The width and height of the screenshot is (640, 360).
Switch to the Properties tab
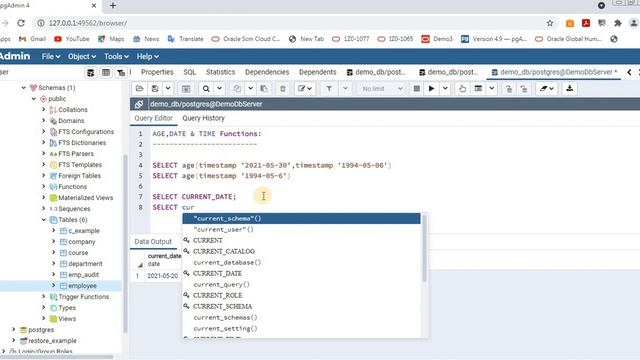tap(157, 72)
